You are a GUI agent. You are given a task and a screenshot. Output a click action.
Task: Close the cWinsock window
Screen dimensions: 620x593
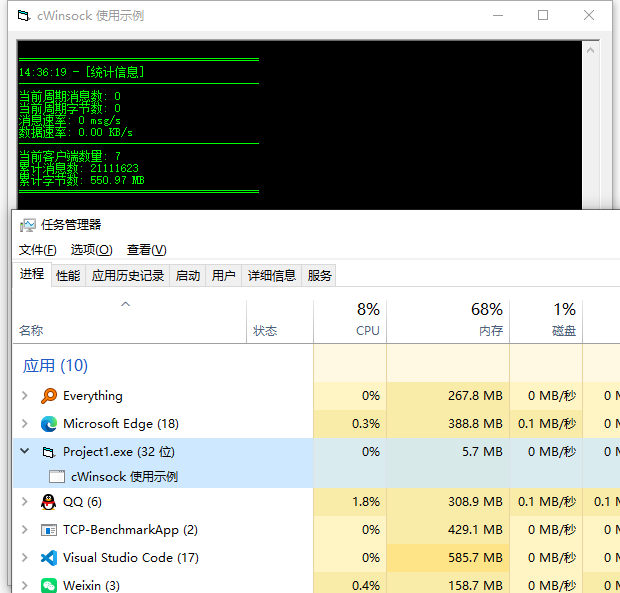pos(589,16)
